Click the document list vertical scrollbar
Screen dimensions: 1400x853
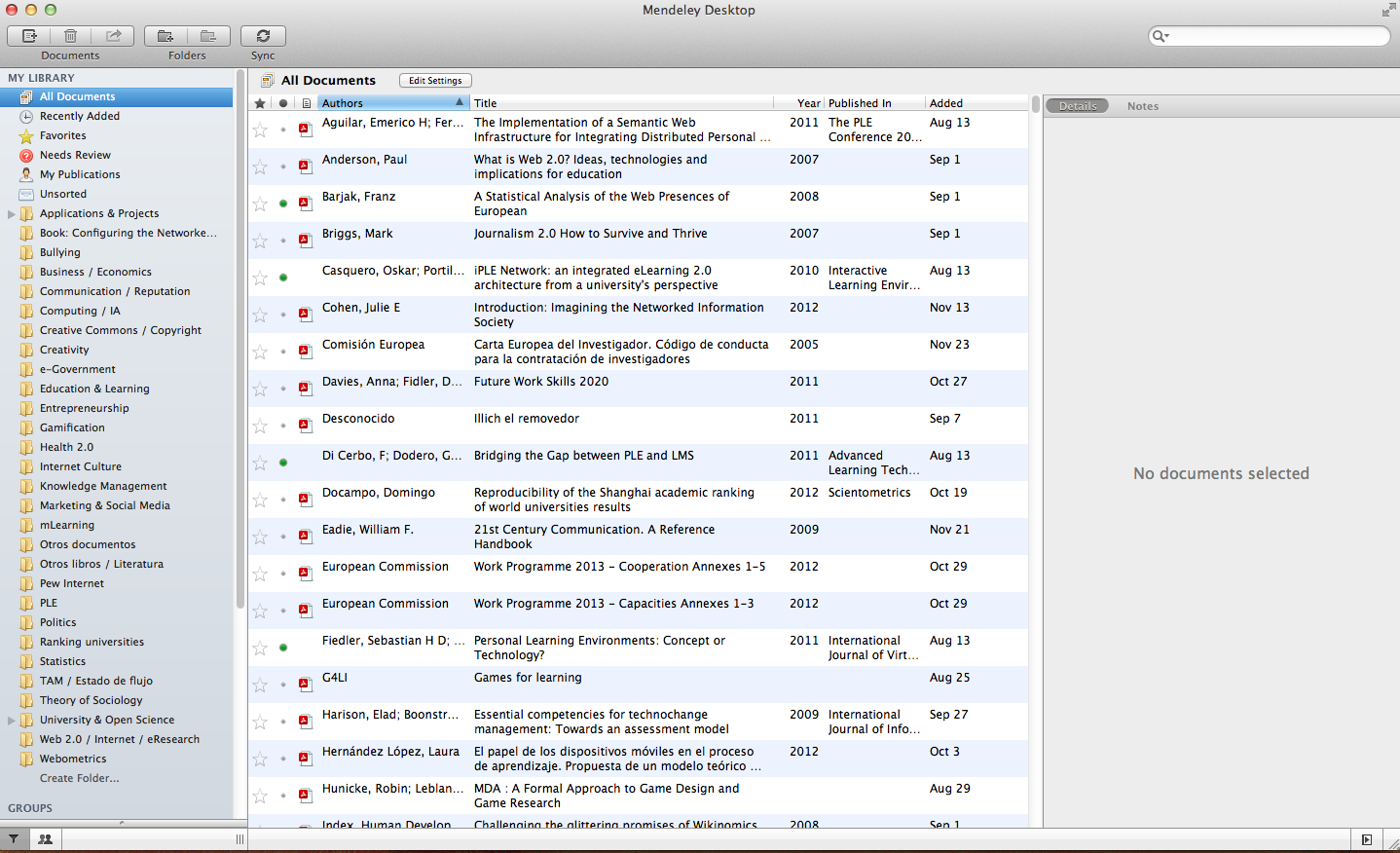pos(1035,104)
